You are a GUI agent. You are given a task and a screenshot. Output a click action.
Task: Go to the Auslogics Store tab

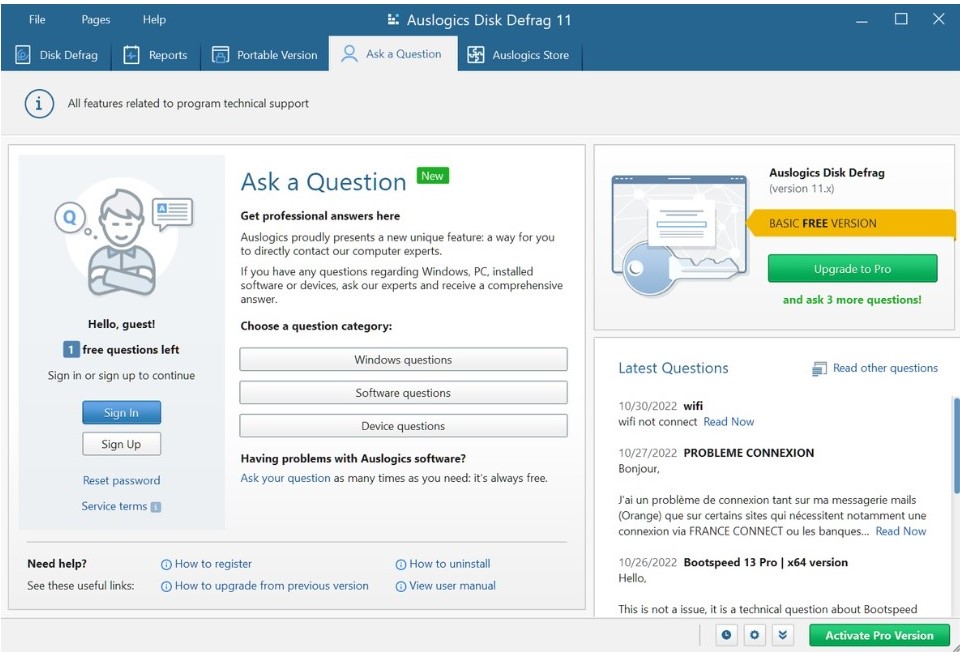(519, 54)
